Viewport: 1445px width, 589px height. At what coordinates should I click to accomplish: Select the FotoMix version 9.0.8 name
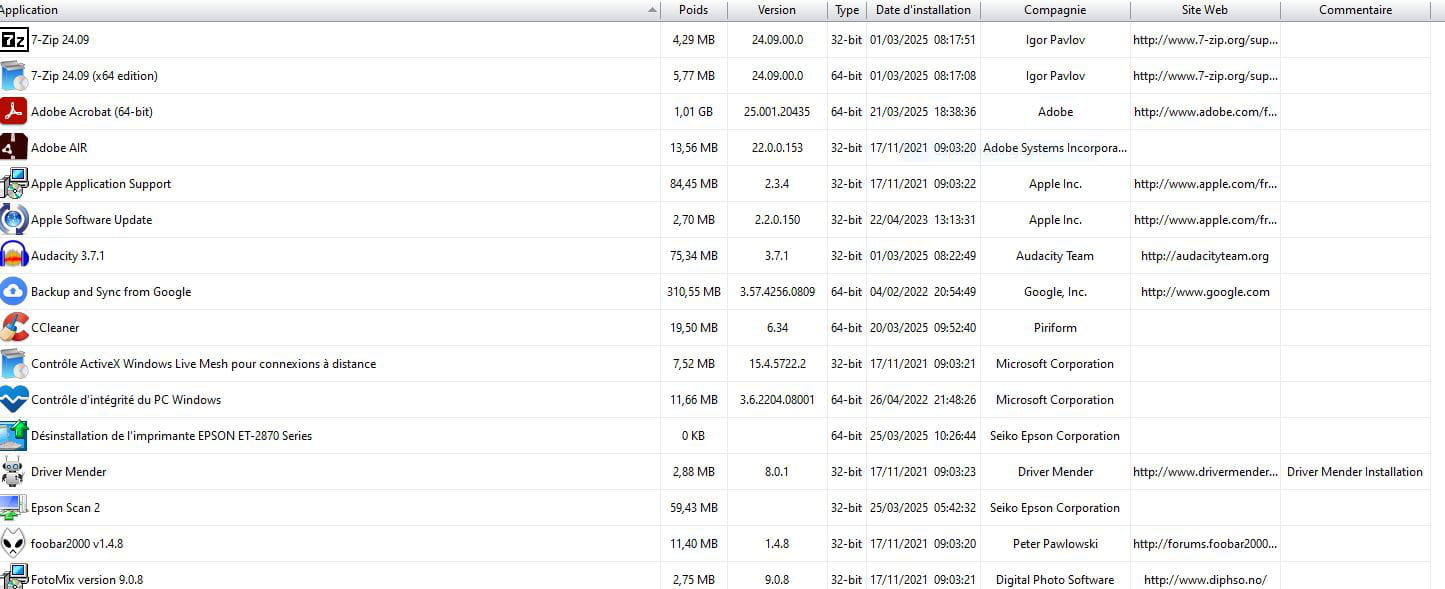87,580
